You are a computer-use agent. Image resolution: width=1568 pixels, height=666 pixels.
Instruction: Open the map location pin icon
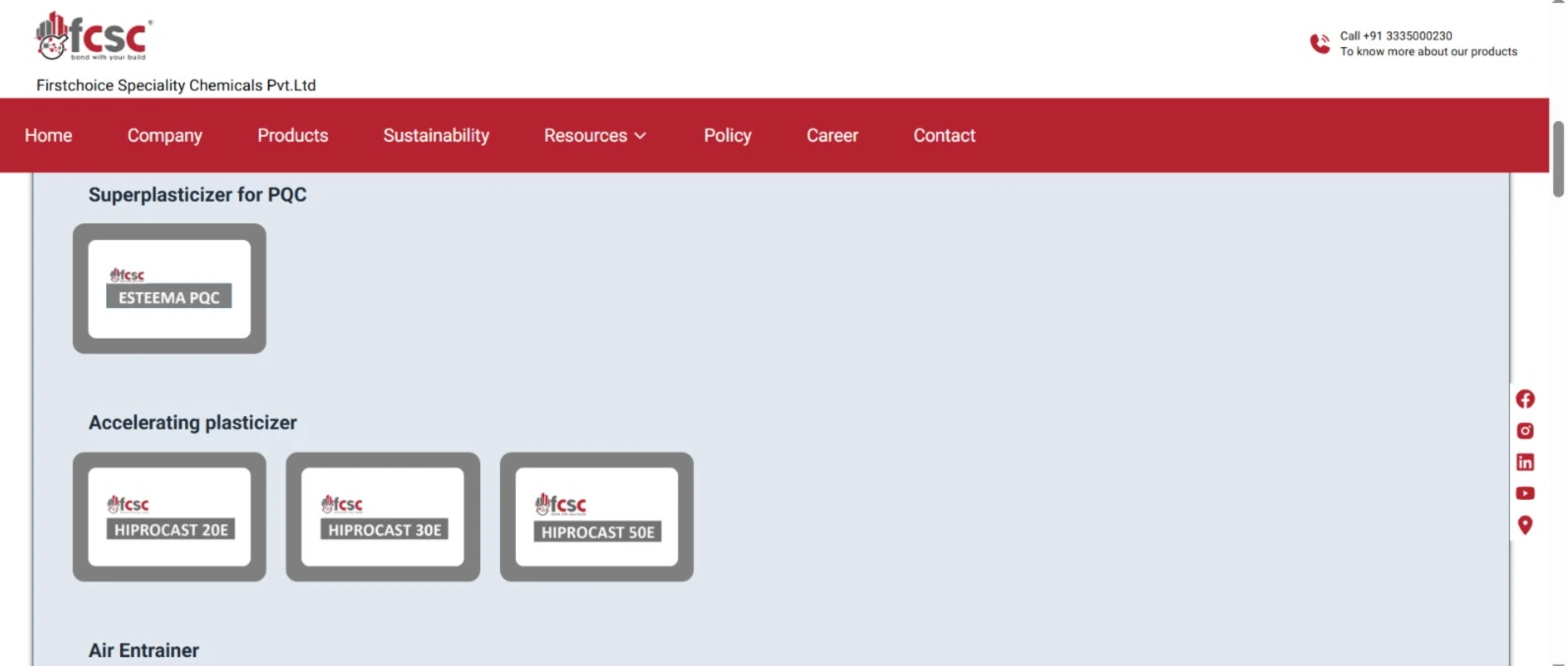1525,525
